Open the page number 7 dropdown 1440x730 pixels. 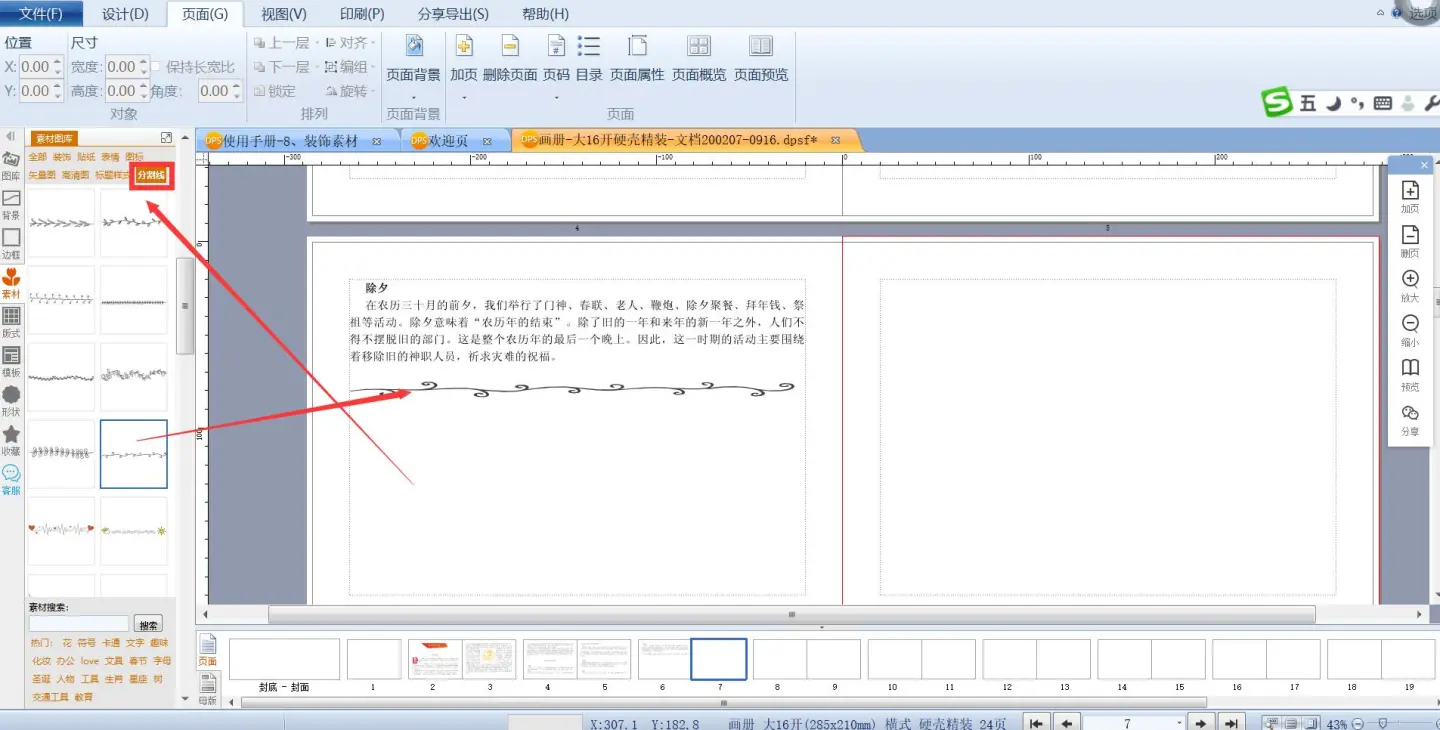coord(1179,723)
